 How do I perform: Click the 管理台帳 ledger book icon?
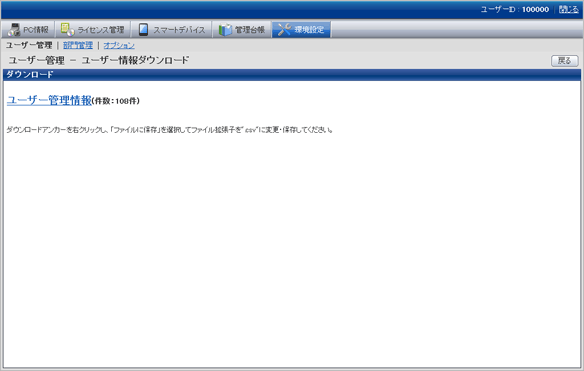pyautogui.click(x=225, y=29)
